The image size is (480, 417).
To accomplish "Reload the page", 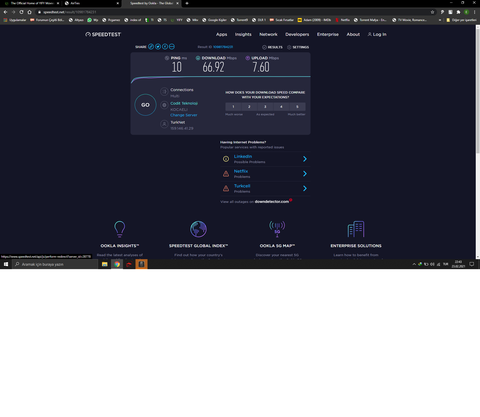I will click(x=21, y=12).
